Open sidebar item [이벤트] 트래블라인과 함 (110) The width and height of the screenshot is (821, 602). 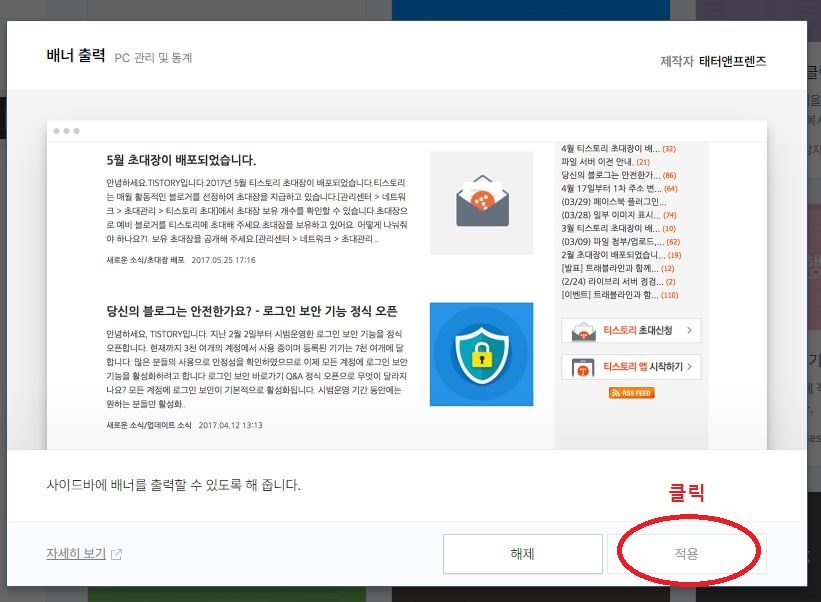click(x=620, y=295)
